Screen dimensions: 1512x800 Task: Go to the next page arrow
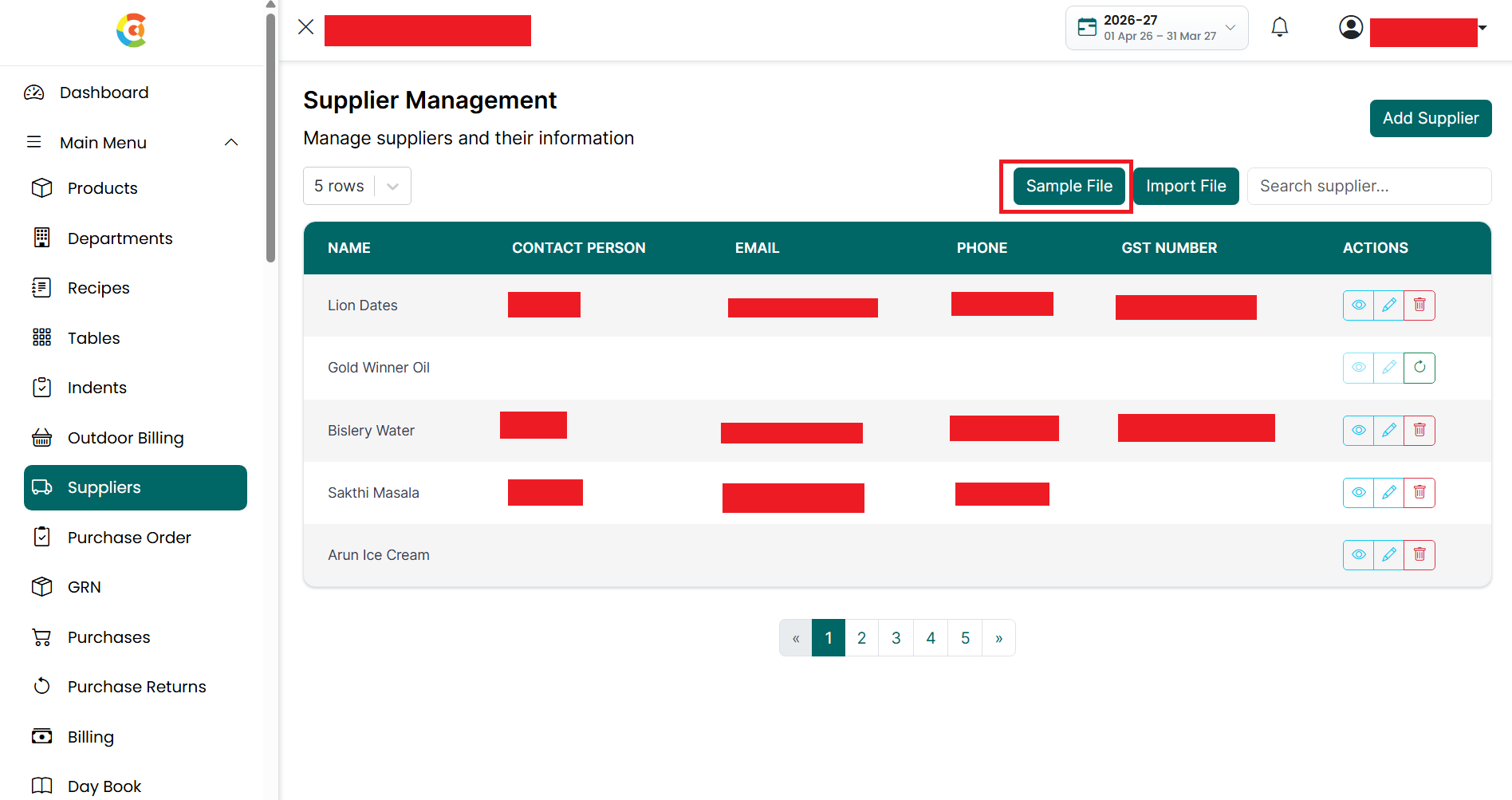998,638
